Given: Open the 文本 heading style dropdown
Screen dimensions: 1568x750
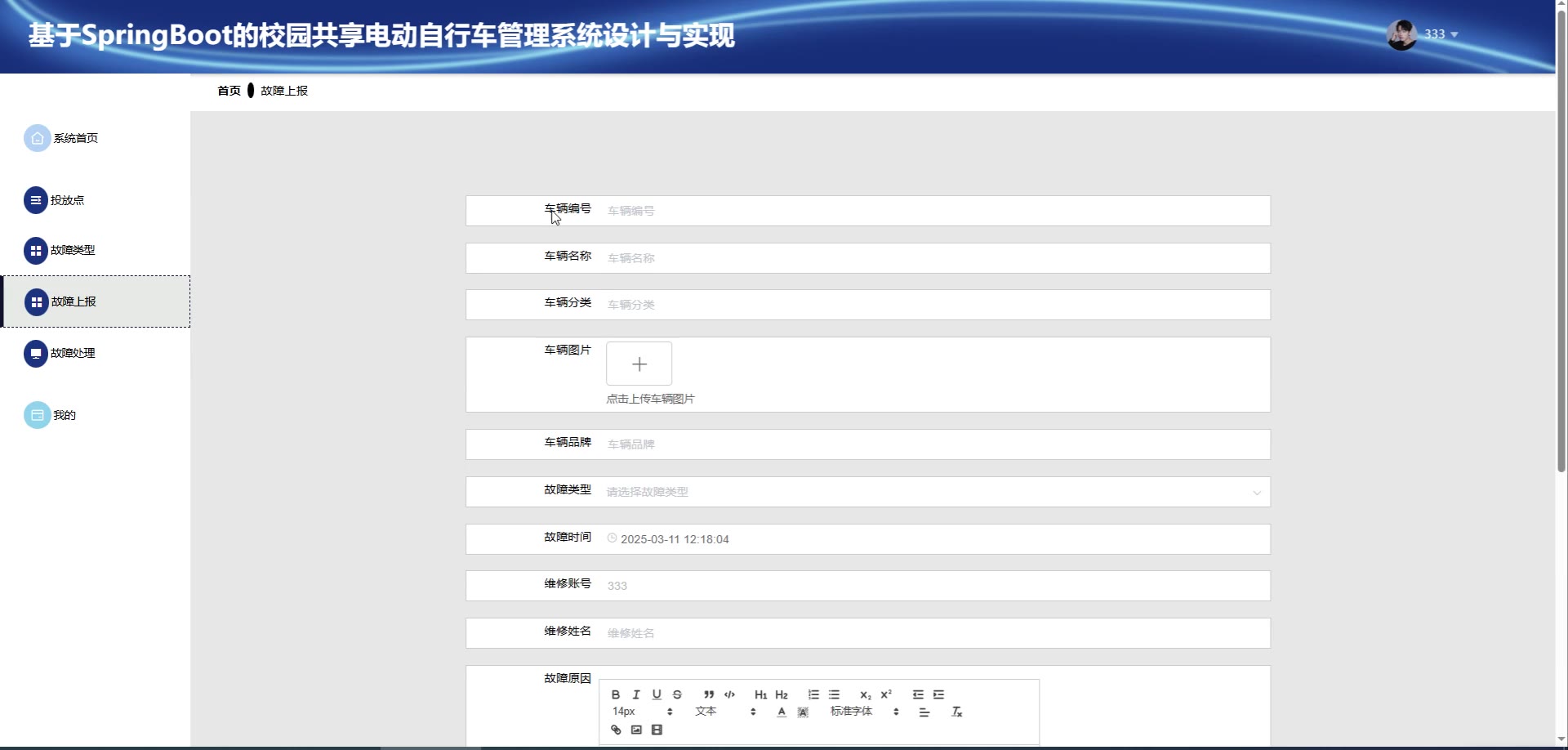Looking at the screenshot, I should coord(725,712).
